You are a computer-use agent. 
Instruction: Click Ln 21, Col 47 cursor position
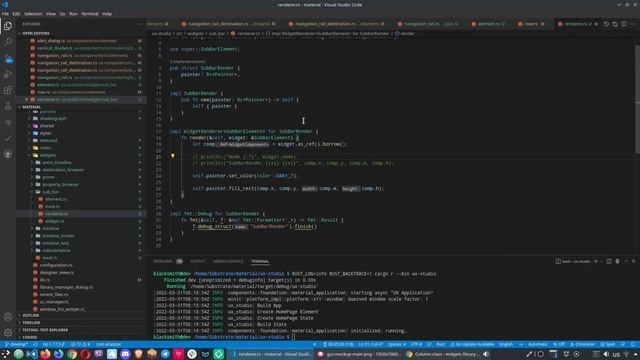coord(371,344)
